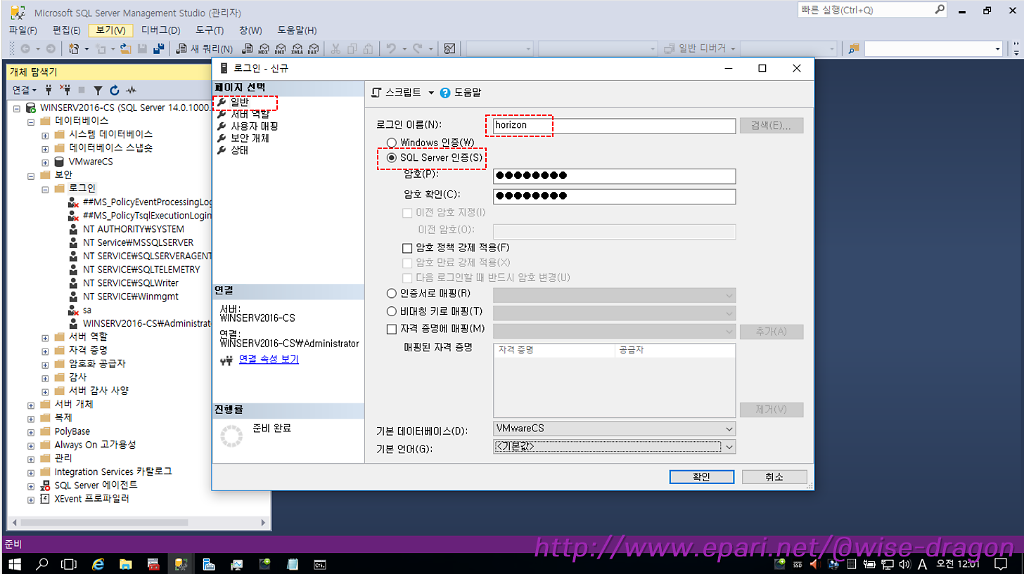Viewport: 1024px width, 574px height.
Task: Click the 암호 확인(C) password field
Action: coord(614,195)
